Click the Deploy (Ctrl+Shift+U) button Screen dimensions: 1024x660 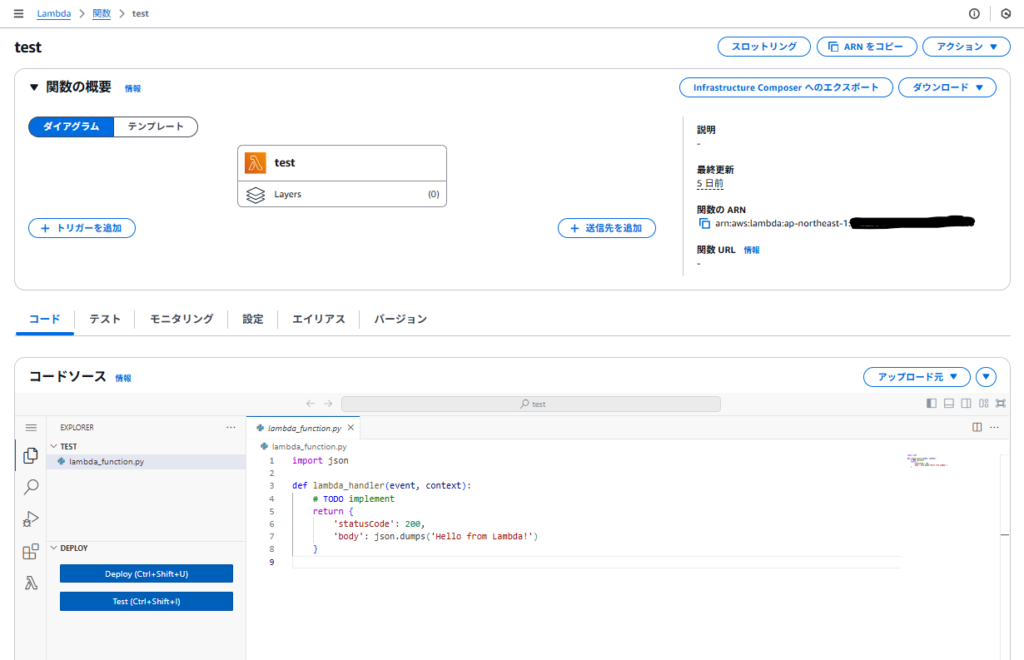(146, 574)
